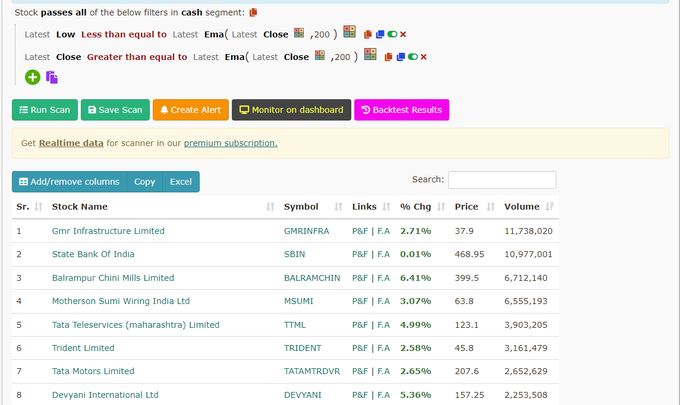Click the Run Scan button
The width and height of the screenshot is (680, 405).
point(45,110)
